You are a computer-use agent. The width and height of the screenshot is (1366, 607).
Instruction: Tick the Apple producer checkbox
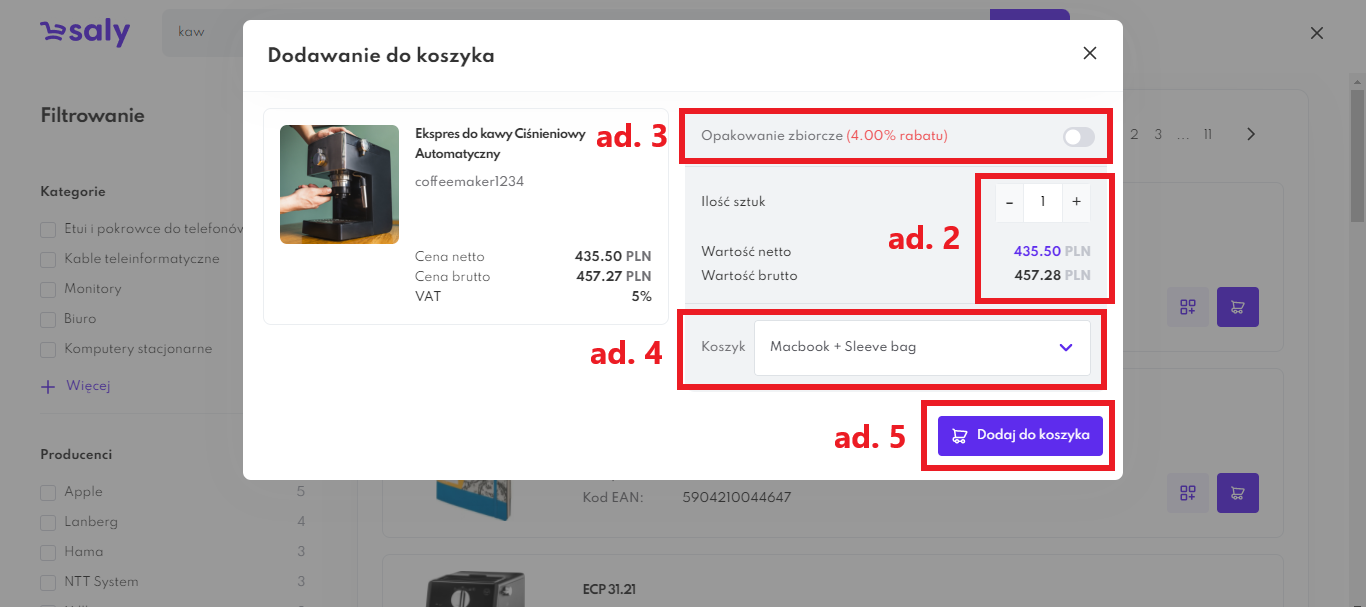coord(48,492)
